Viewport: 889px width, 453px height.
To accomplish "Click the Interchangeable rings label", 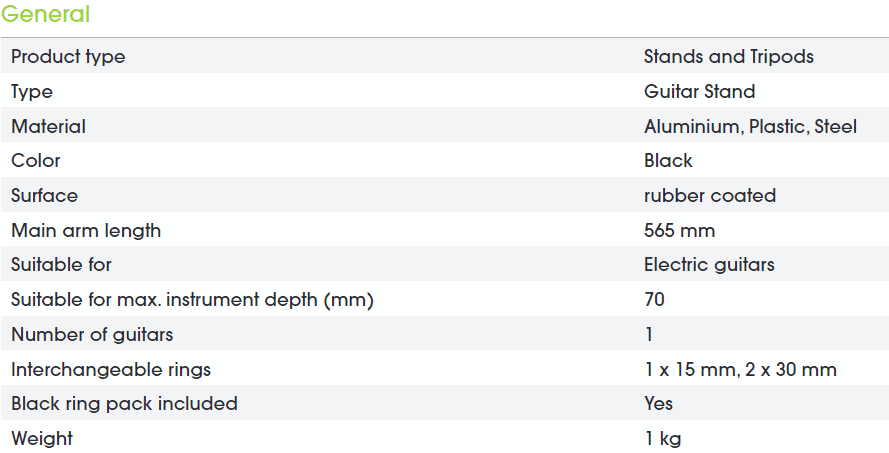I will (111, 369).
